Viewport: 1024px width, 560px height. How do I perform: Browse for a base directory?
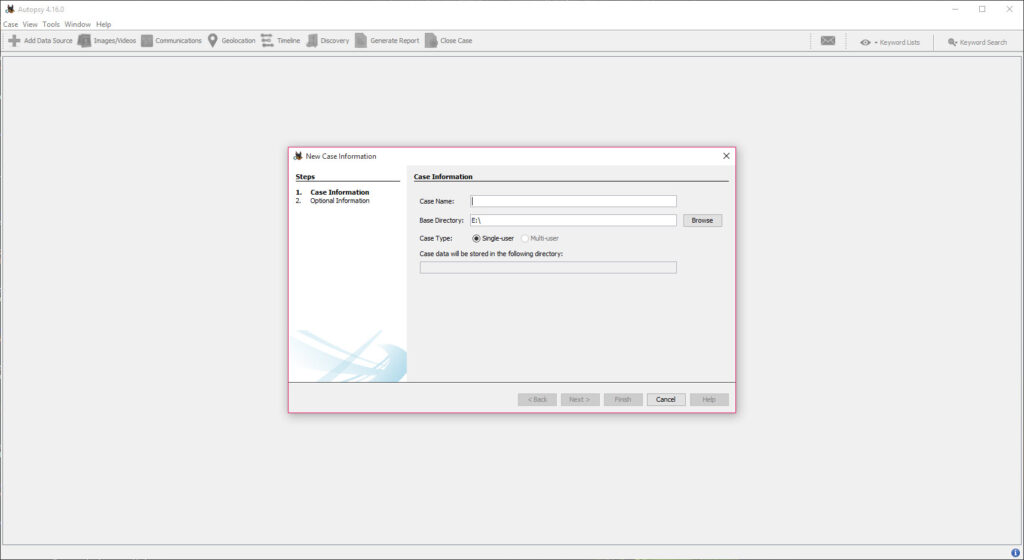click(703, 221)
